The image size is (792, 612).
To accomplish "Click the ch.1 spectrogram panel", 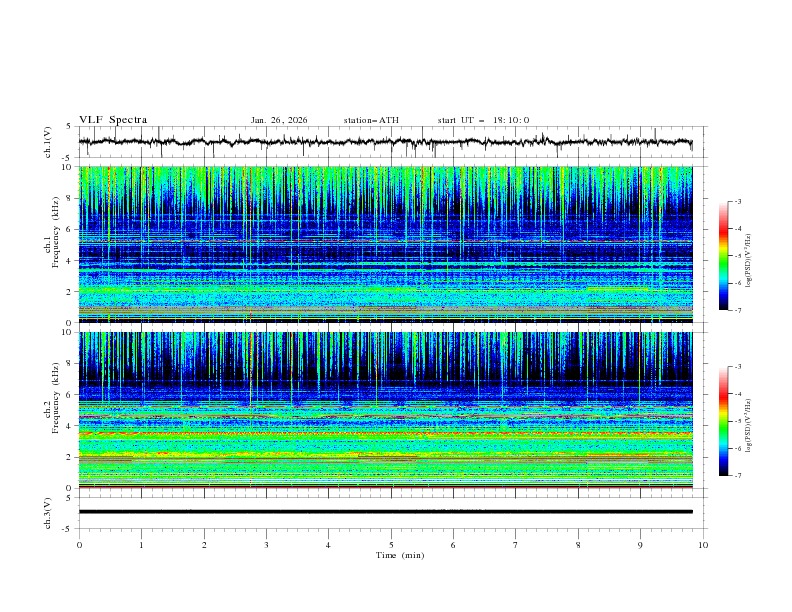I will 385,244.
